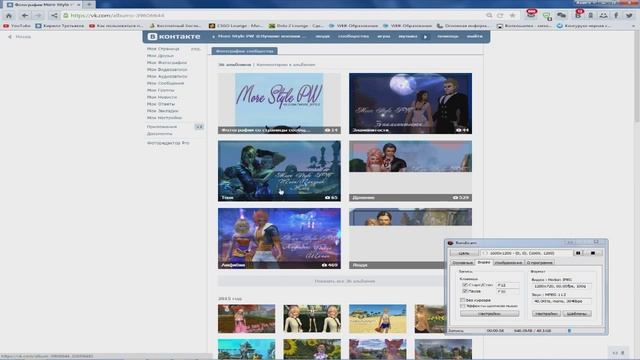
Task: Click the browser address bar URL
Action: coord(118,16)
